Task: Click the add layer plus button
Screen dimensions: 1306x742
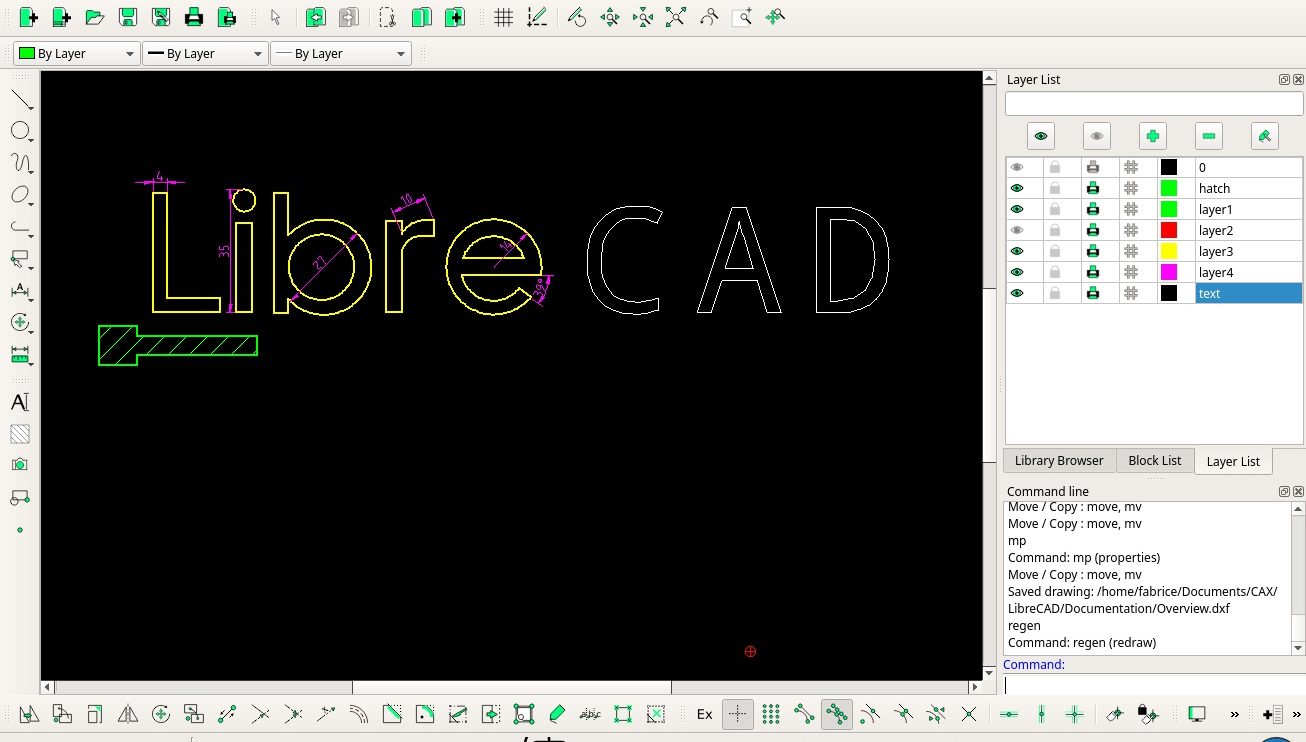Action: click(1153, 136)
